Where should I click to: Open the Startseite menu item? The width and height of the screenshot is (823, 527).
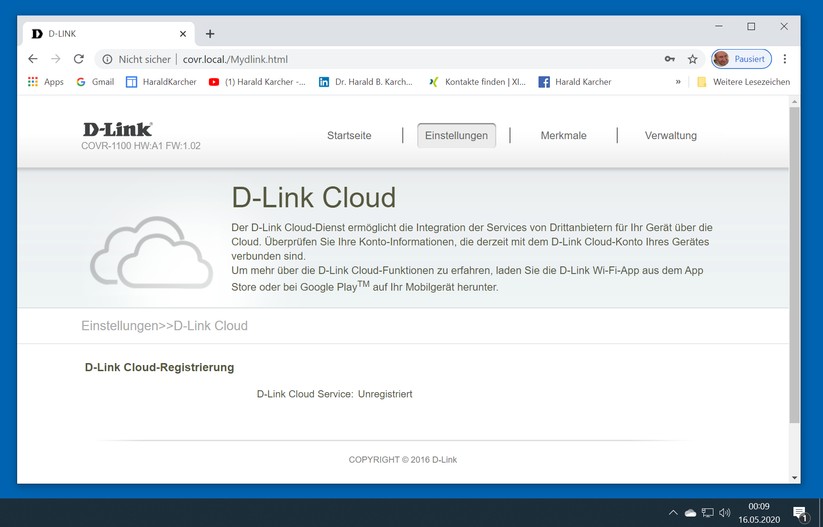coord(349,136)
